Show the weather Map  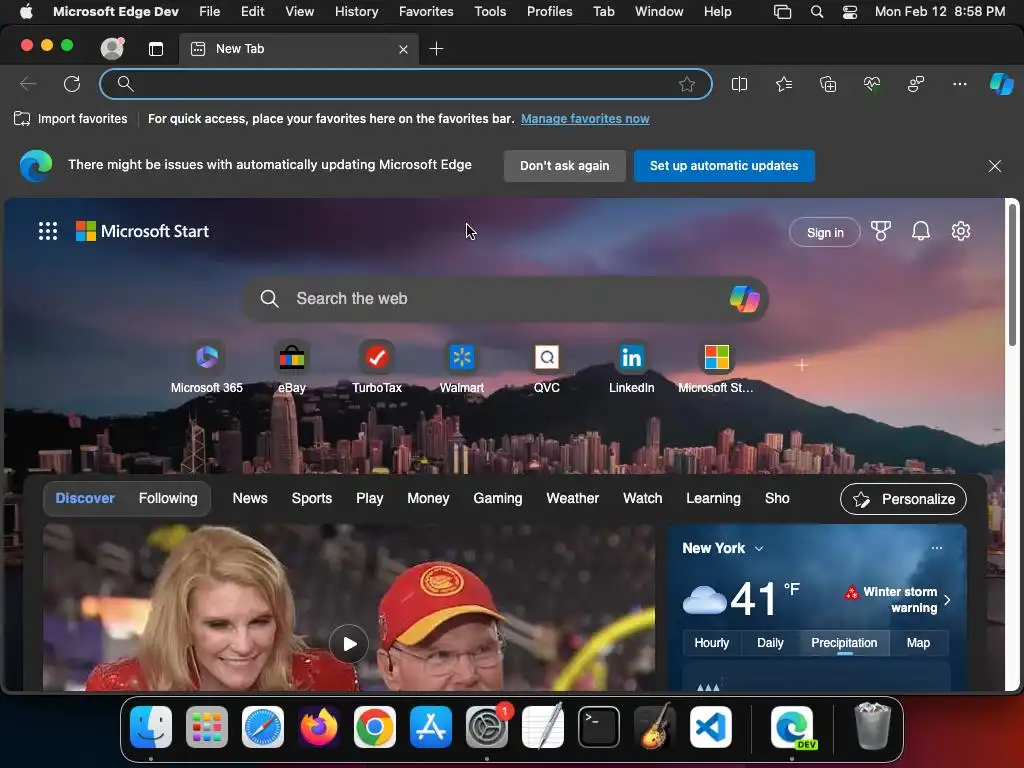click(918, 643)
